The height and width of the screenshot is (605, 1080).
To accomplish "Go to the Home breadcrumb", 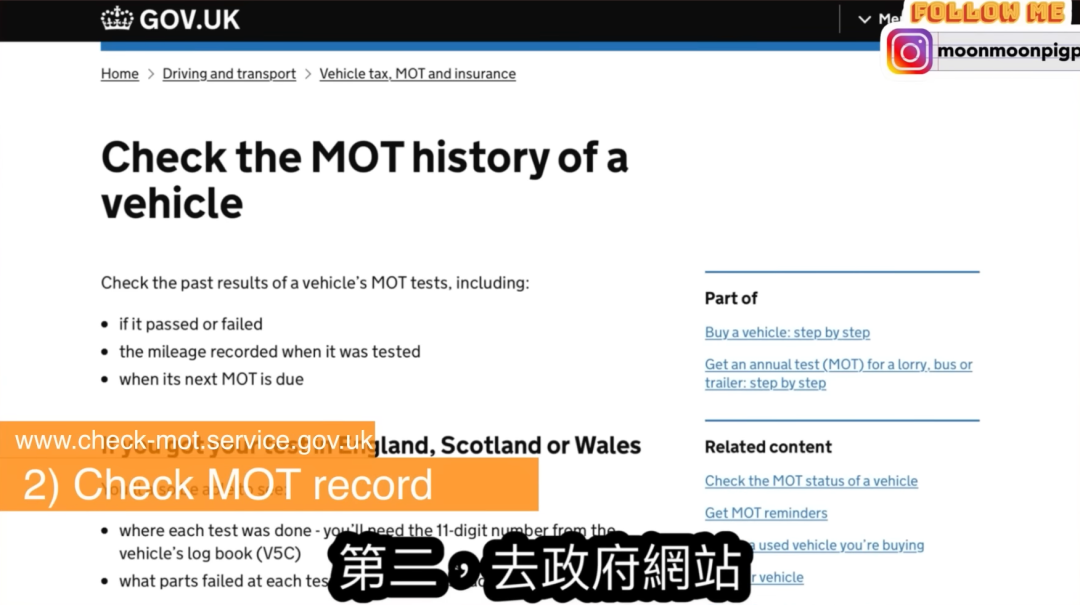I will pos(120,74).
